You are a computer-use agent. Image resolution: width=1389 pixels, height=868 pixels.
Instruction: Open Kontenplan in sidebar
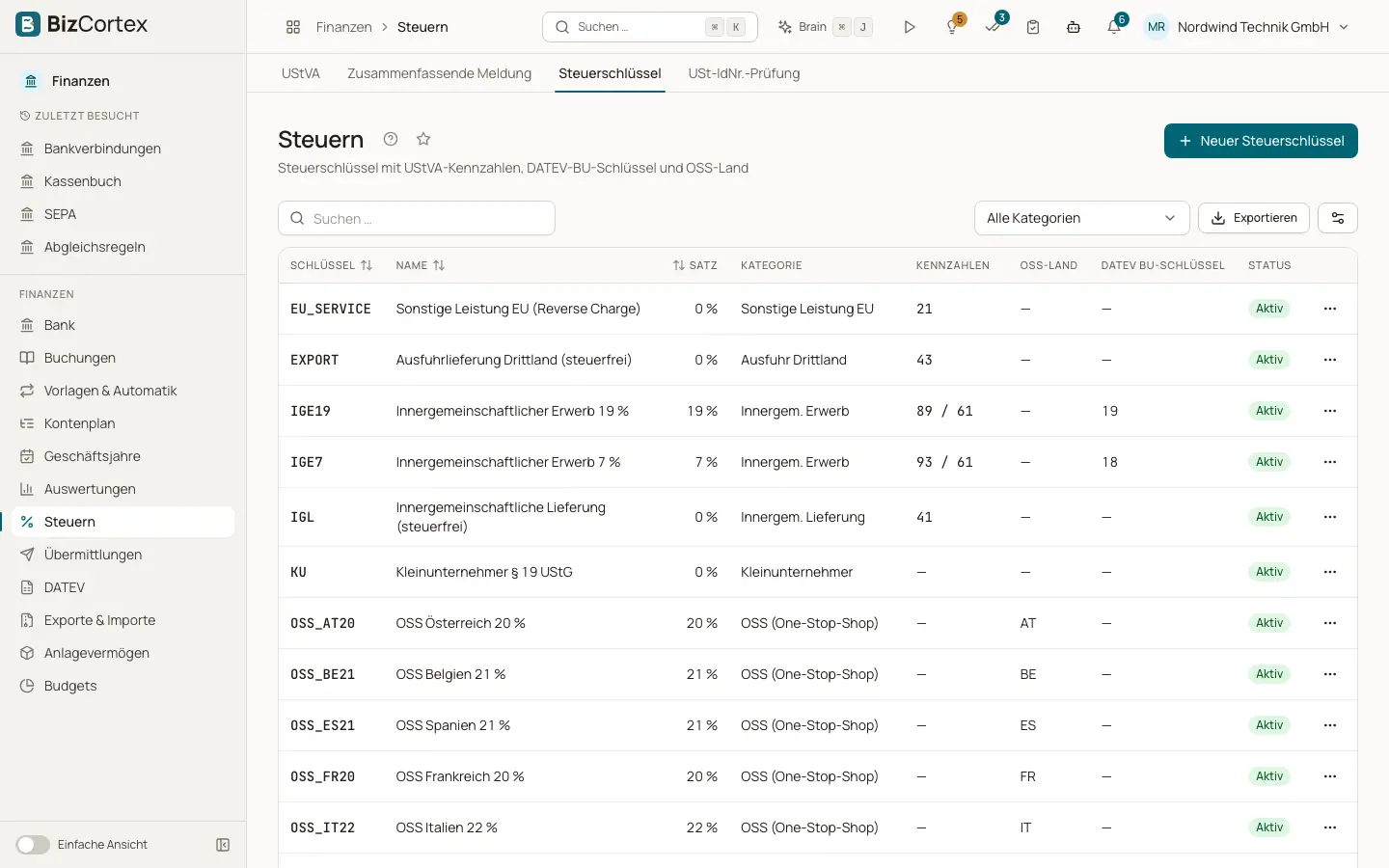pyautogui.click(x=123, y=423)
